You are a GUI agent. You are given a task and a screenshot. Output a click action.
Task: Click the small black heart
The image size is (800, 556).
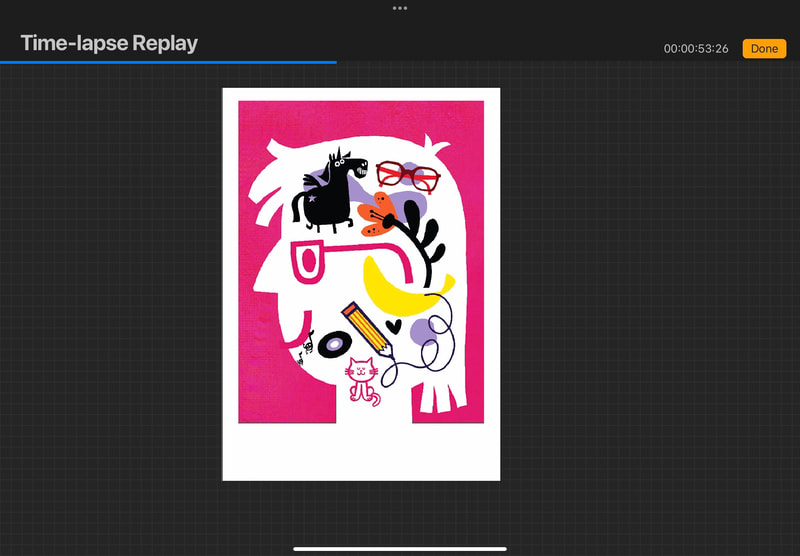click(395, 326)
